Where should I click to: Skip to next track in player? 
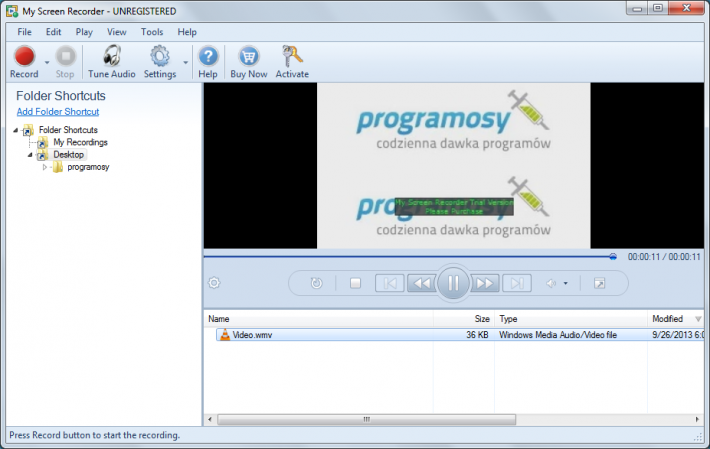[517, 283]
